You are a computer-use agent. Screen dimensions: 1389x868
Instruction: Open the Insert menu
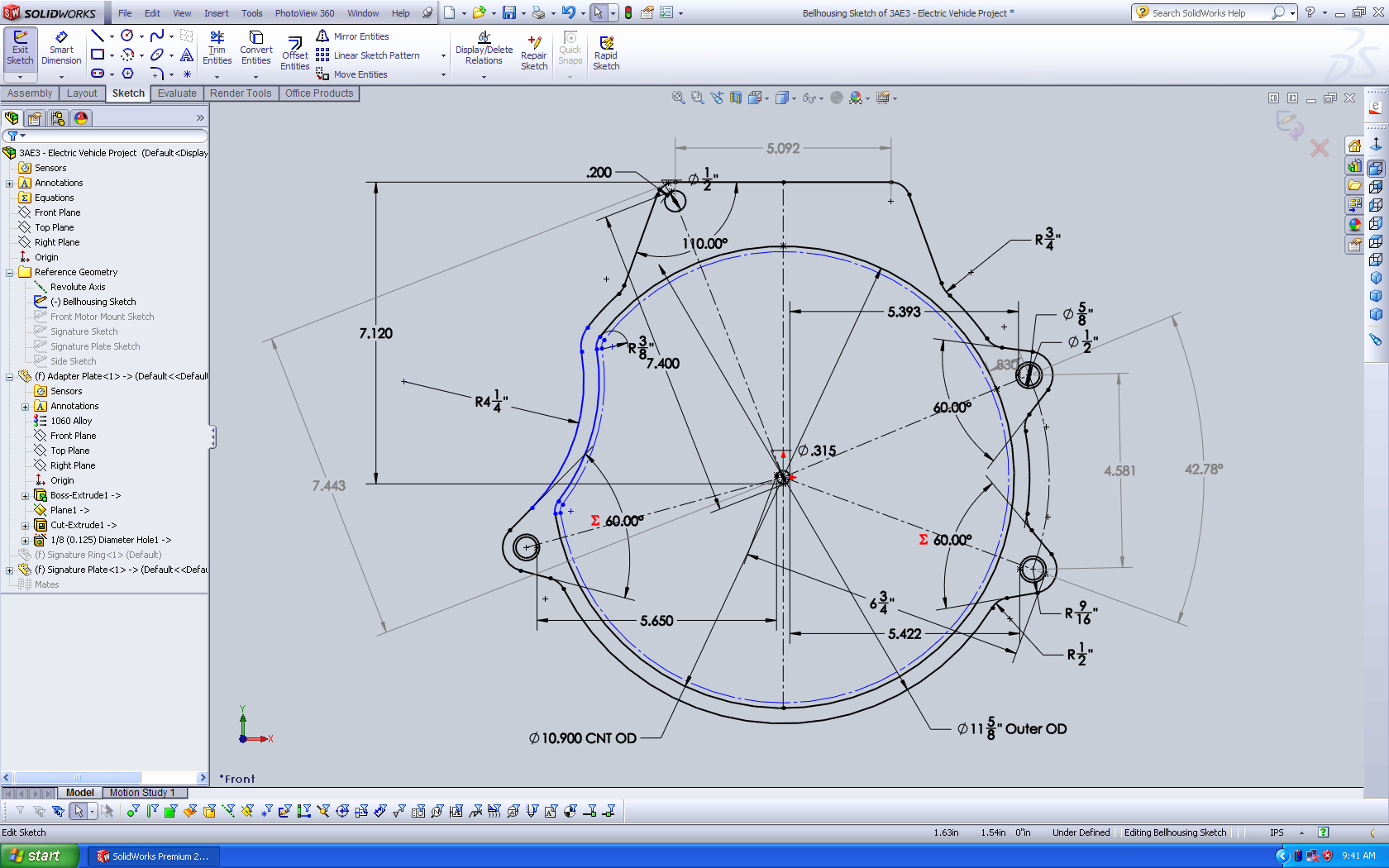216,13
